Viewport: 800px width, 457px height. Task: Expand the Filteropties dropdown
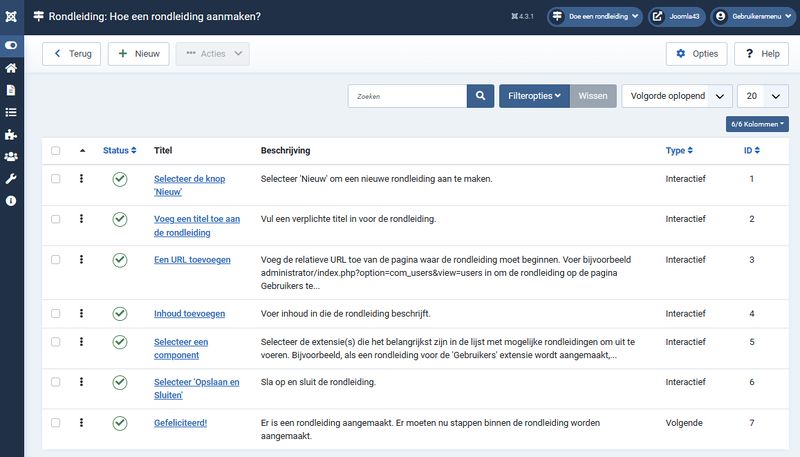534,96
